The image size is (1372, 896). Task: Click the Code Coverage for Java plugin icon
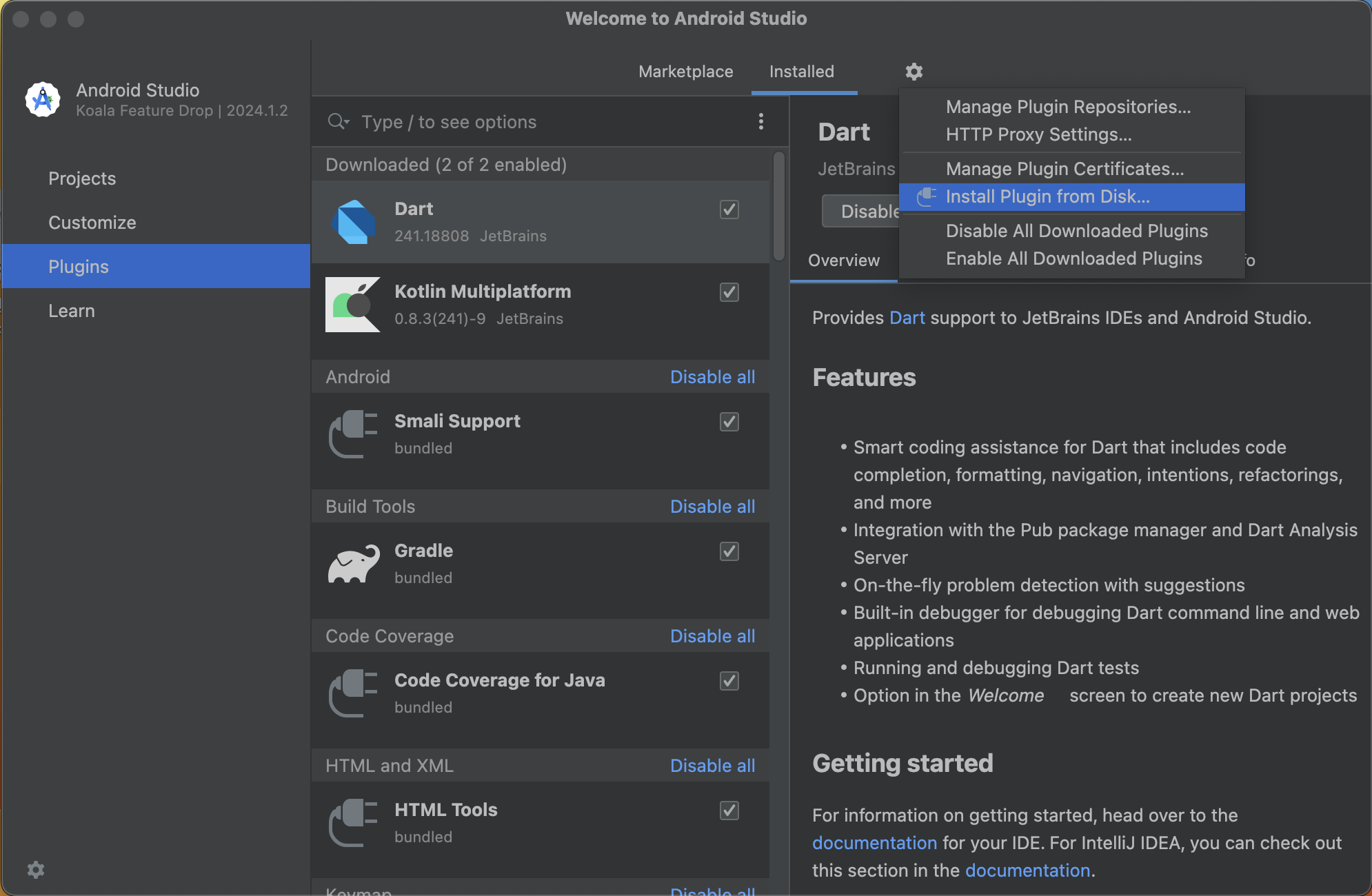[353, 693]
